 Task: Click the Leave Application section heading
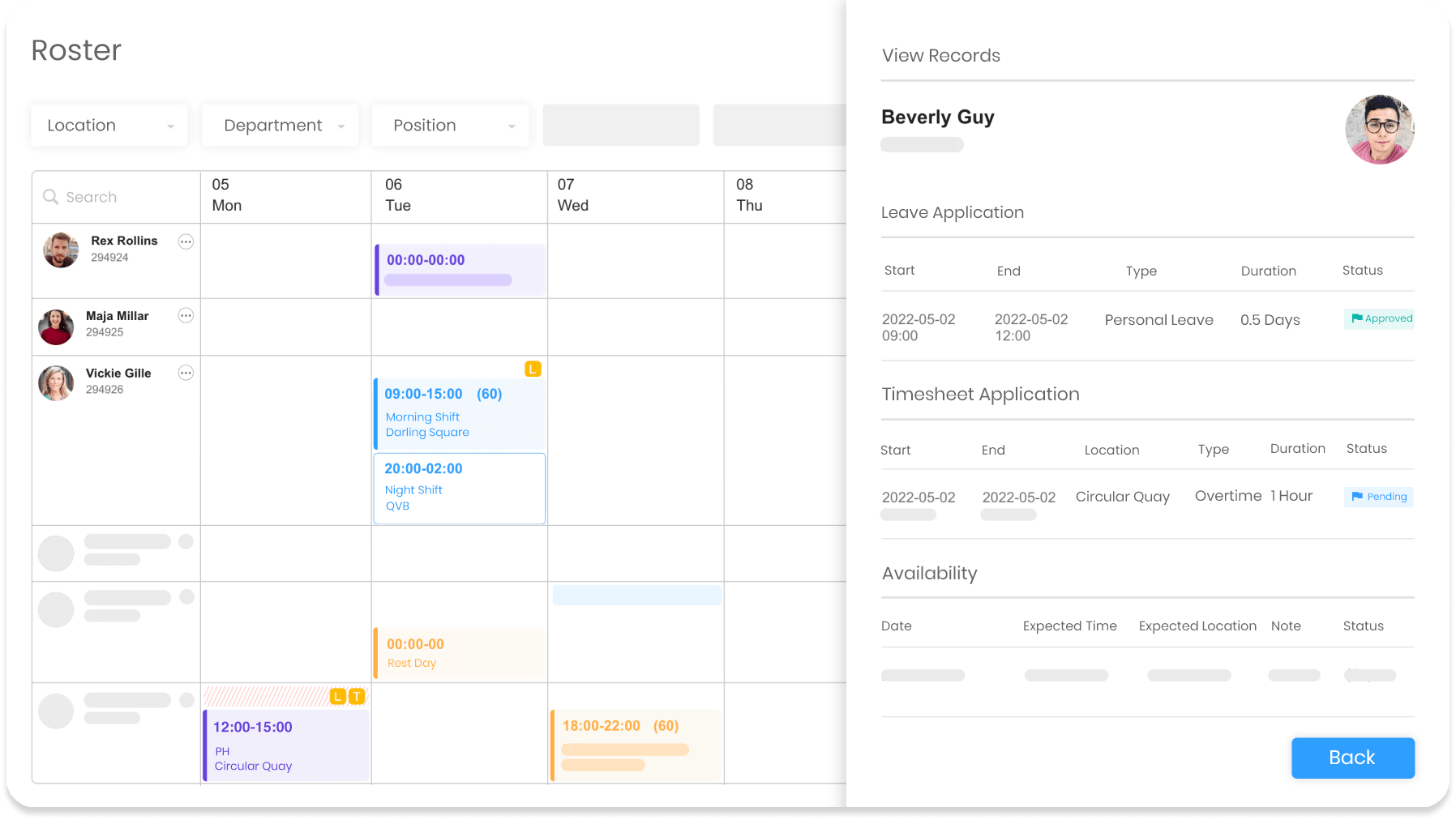(953, 213)
